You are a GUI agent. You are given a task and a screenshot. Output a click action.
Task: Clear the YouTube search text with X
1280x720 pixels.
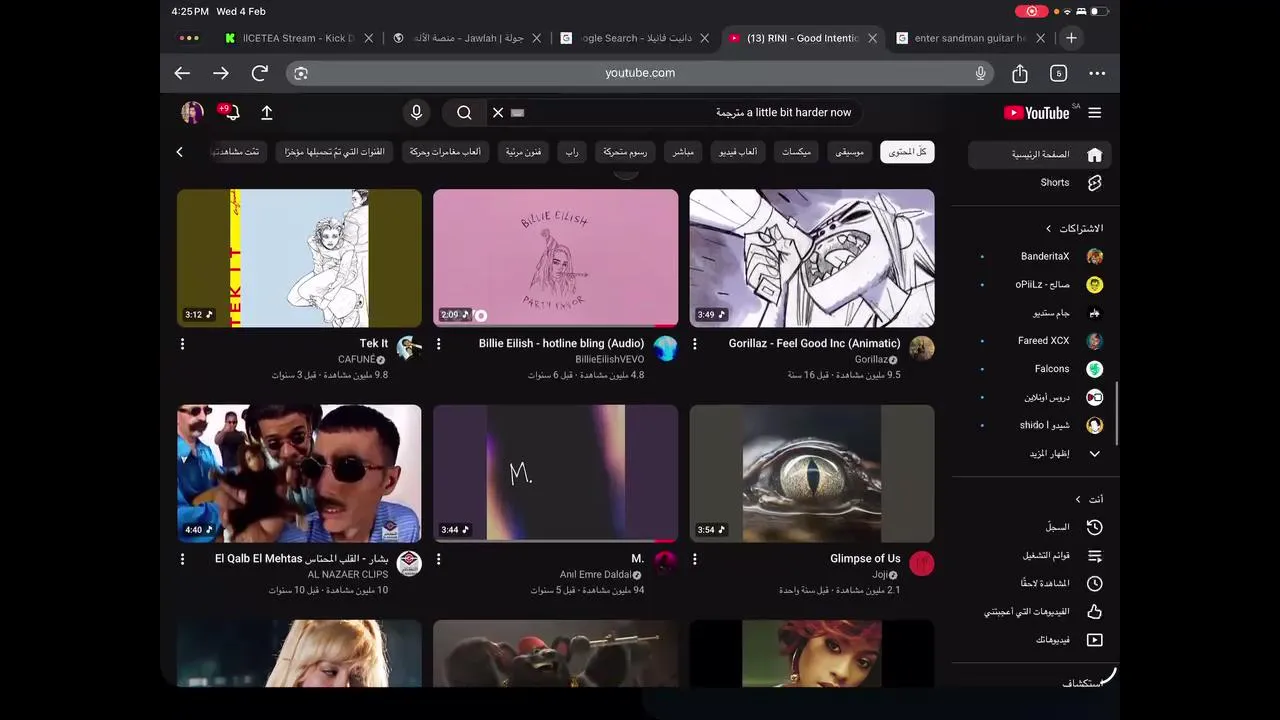498,113
